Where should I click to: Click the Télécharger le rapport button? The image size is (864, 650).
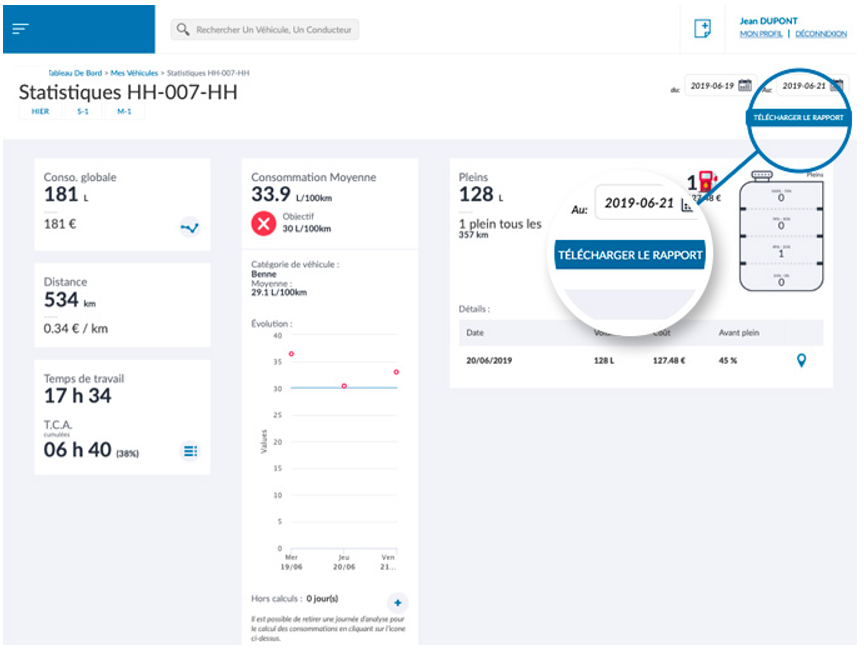coord(798,117)
